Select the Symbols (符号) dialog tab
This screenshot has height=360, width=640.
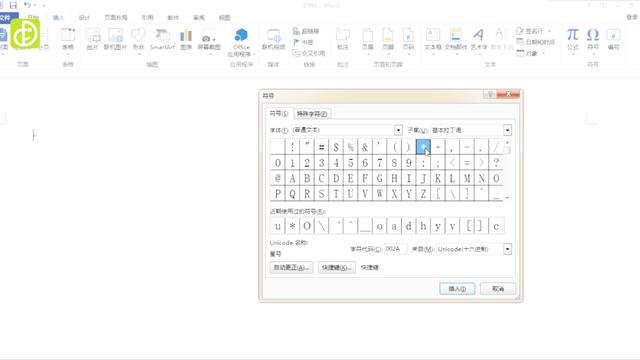(x=279, y=113)
